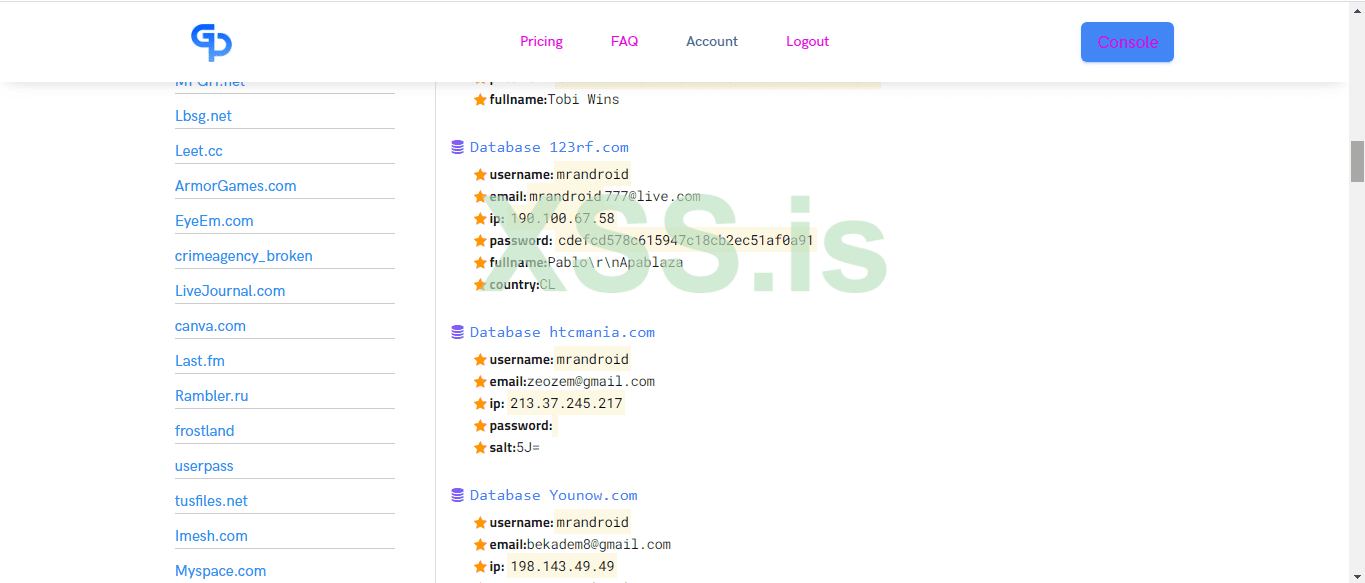The height and width of the screenshot is (583, 1365).
Task: Click the Database Younow.com heading
Action: [x=553, y=495]
